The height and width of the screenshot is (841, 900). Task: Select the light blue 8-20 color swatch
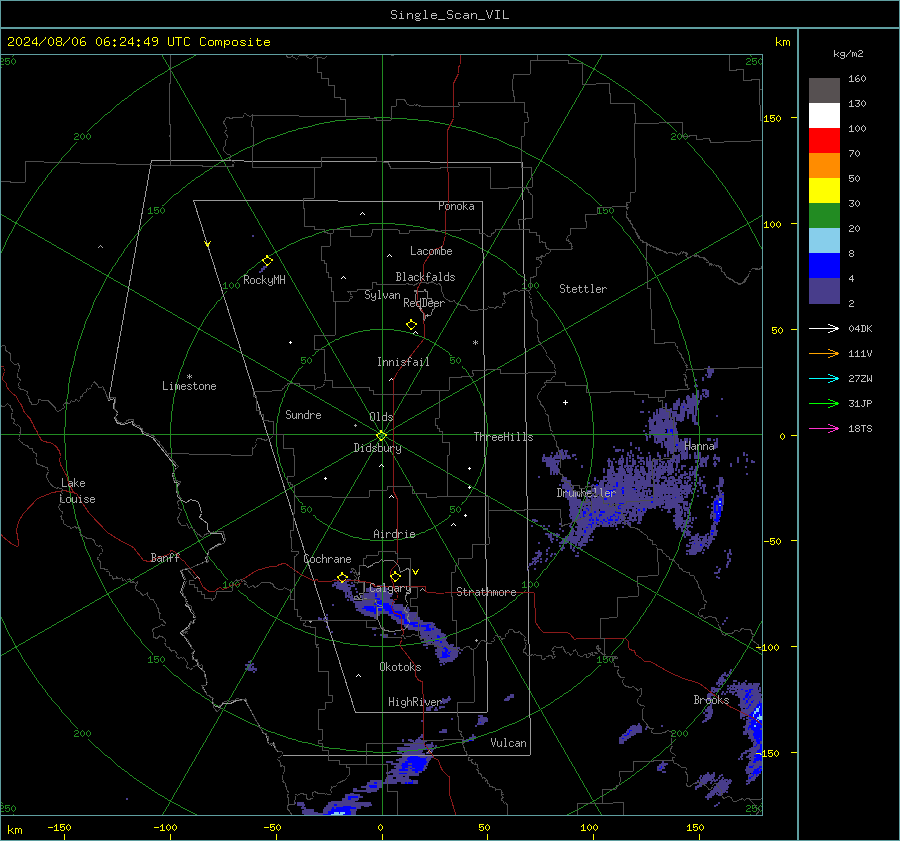pos(824,241)
